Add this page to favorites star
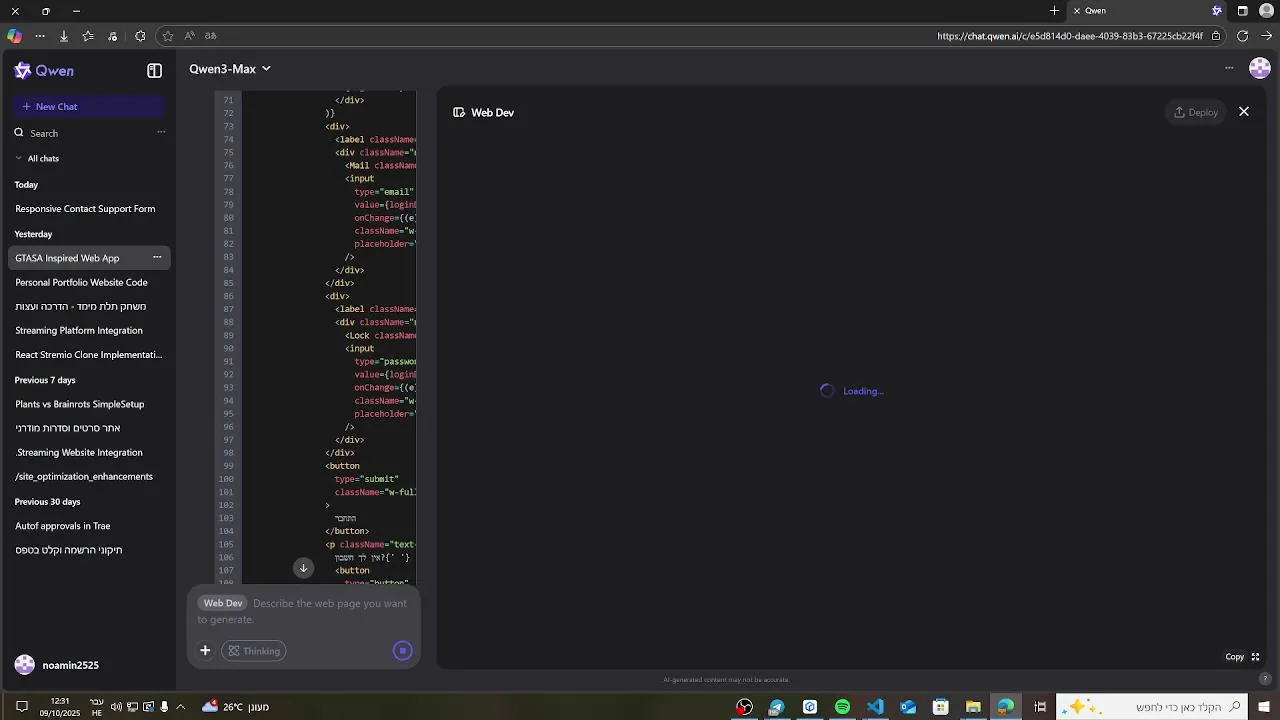Screen dimensions: 1280x720 (168, 36)
